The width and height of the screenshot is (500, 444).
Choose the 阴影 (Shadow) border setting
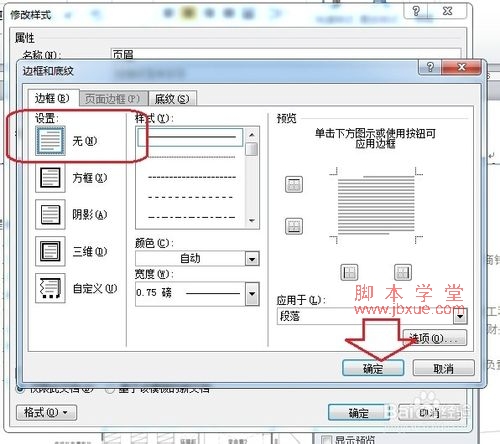(50, 214)
